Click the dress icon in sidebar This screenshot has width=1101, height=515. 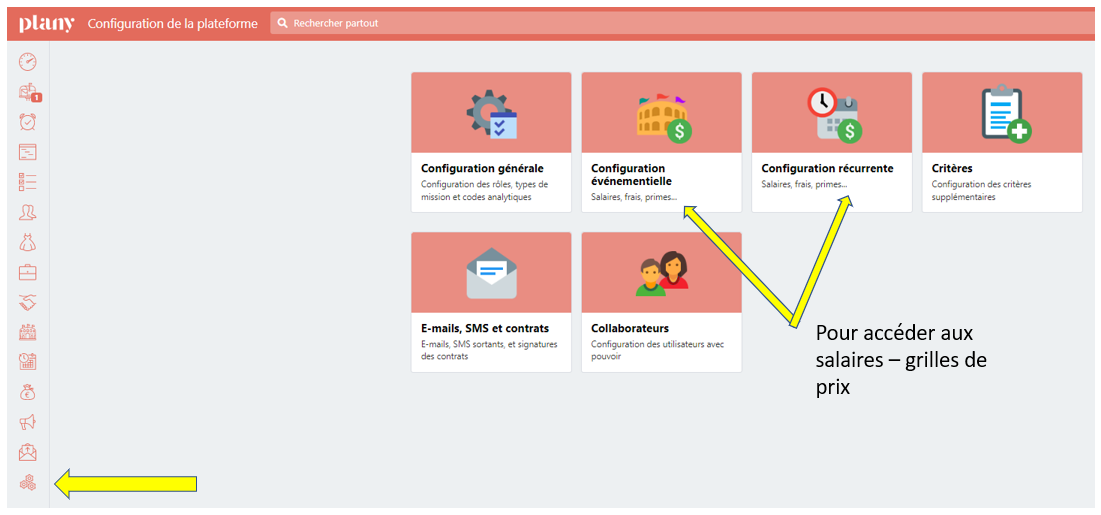28,242
